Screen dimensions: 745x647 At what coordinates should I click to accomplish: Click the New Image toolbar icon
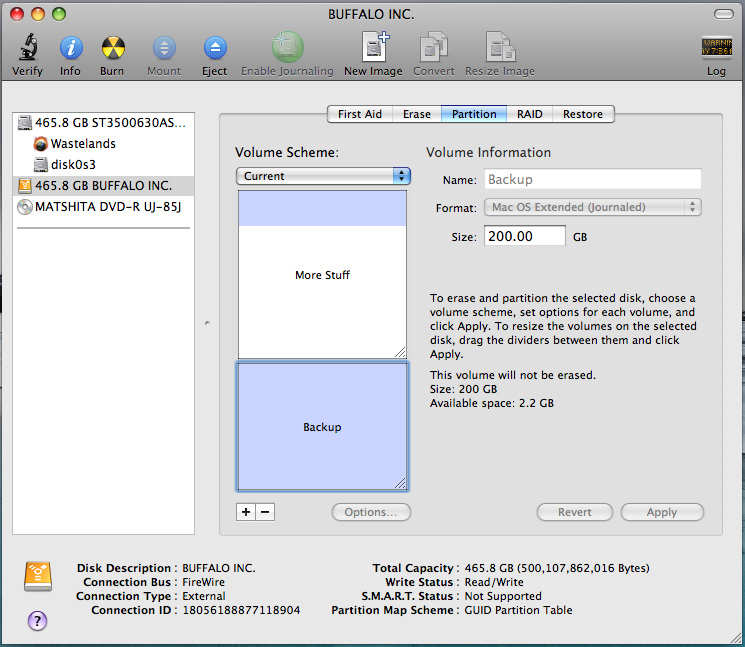point(373,48)
